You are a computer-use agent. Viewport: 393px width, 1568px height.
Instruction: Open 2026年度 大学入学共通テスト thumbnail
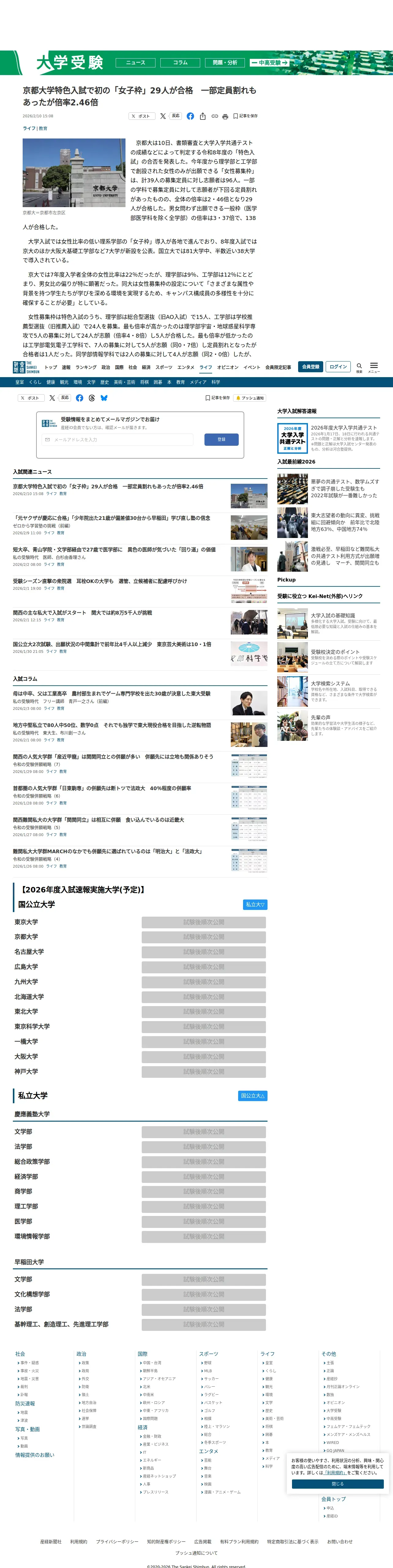coord(292,438)
